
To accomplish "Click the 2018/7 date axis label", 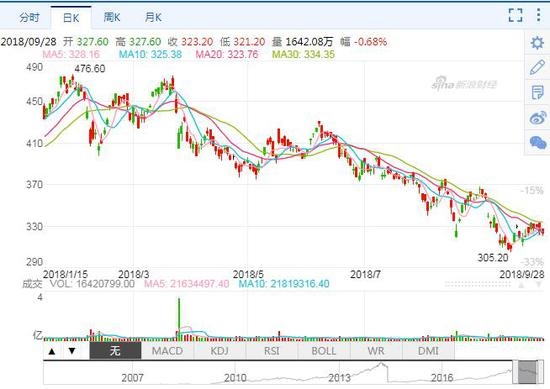I will [x=365, y=274].
